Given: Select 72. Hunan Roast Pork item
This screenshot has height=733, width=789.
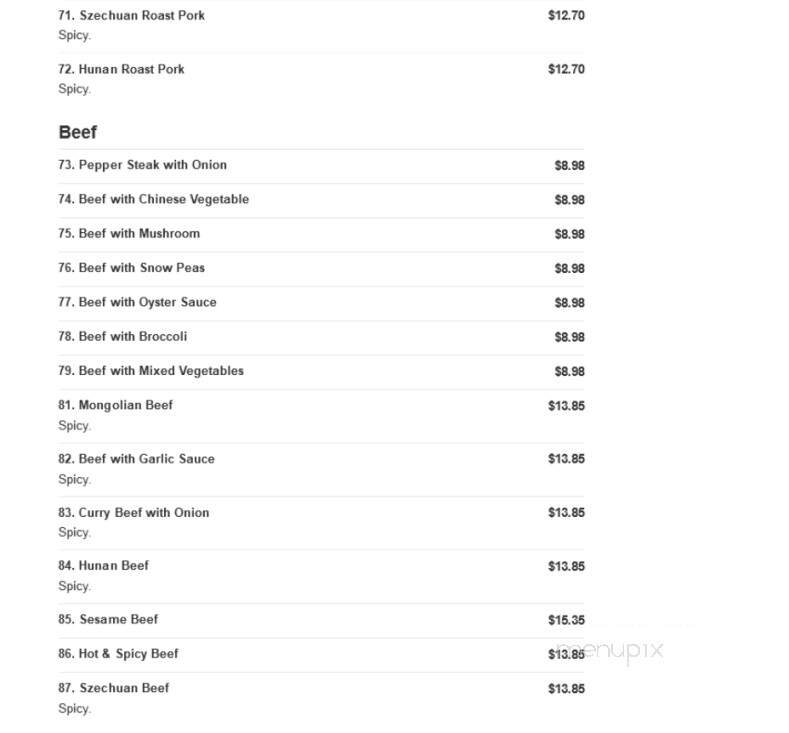Looking at the screenshot, I should (321, 79).
